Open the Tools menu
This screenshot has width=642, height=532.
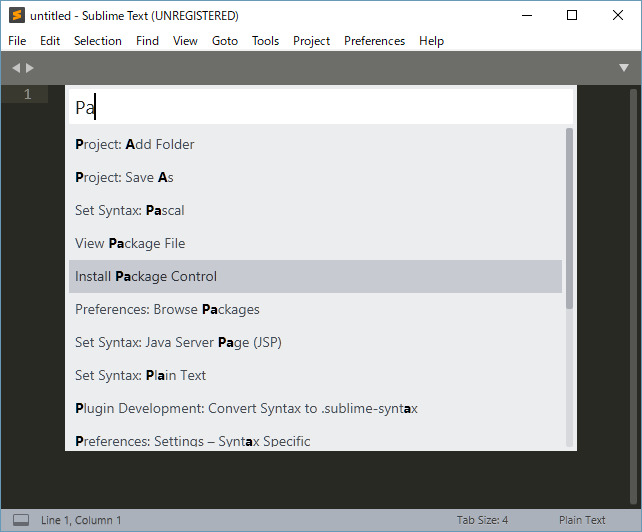click(265, 41)
